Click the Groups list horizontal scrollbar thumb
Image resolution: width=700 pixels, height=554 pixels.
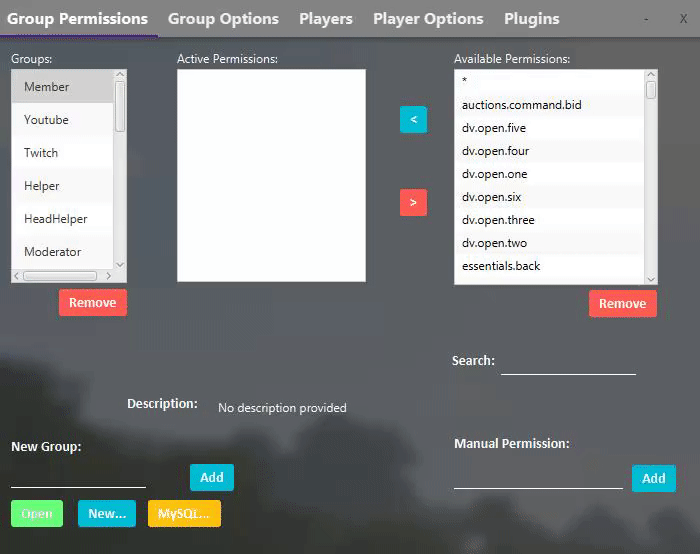[x=60, y=276]
